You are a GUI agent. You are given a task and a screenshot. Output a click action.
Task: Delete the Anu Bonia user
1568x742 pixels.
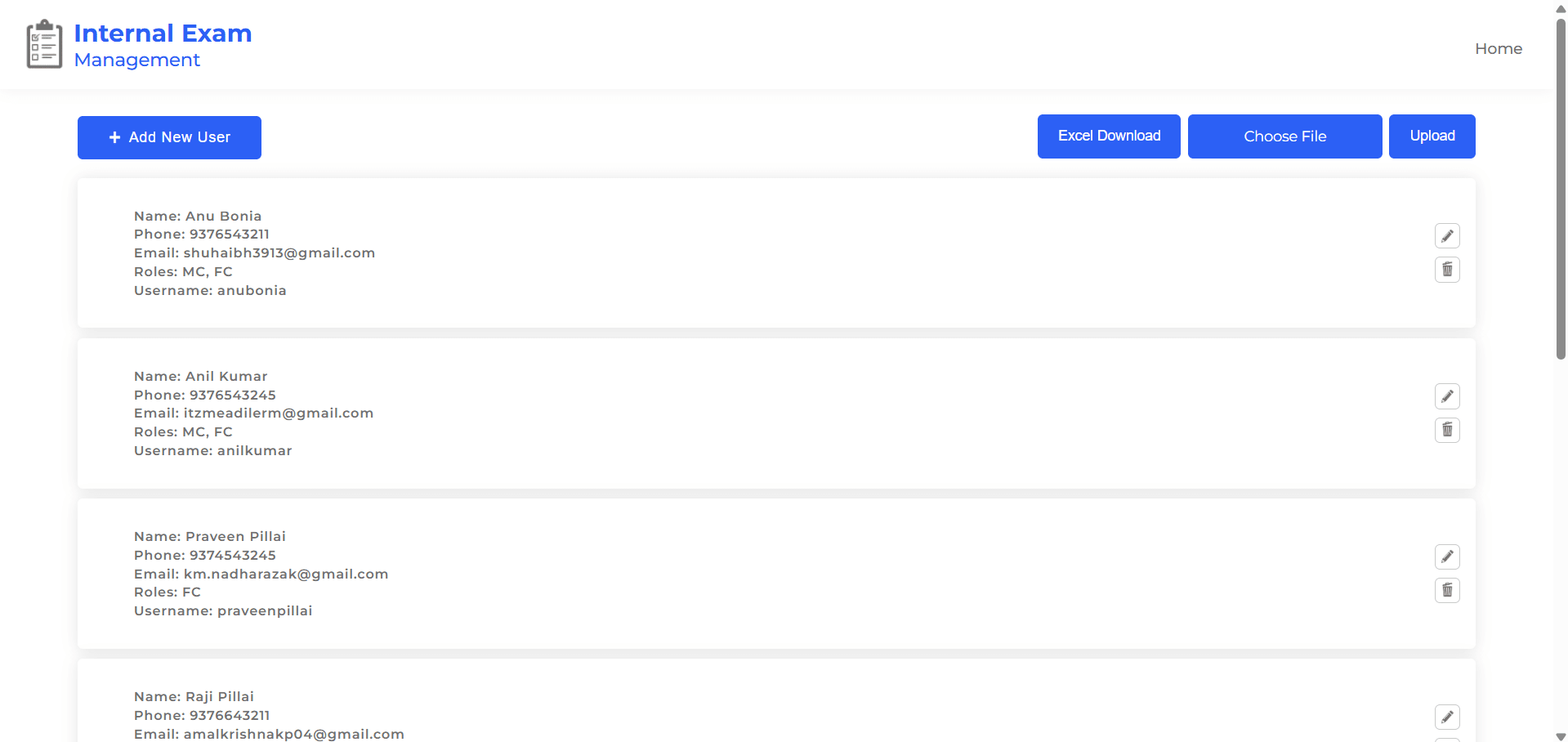[1447, 270]
